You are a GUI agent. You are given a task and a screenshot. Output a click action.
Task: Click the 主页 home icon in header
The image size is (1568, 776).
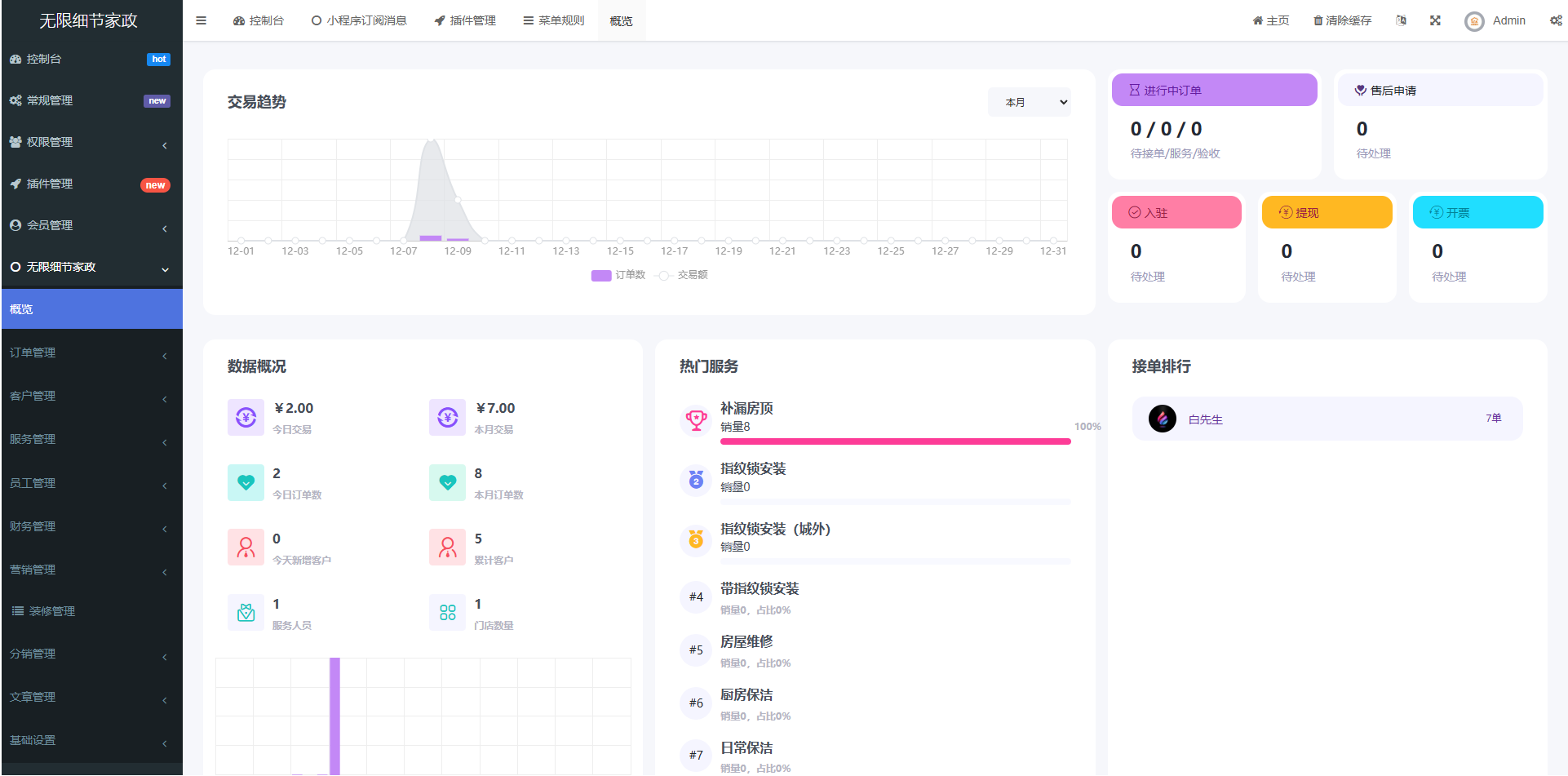[1269, 20]
